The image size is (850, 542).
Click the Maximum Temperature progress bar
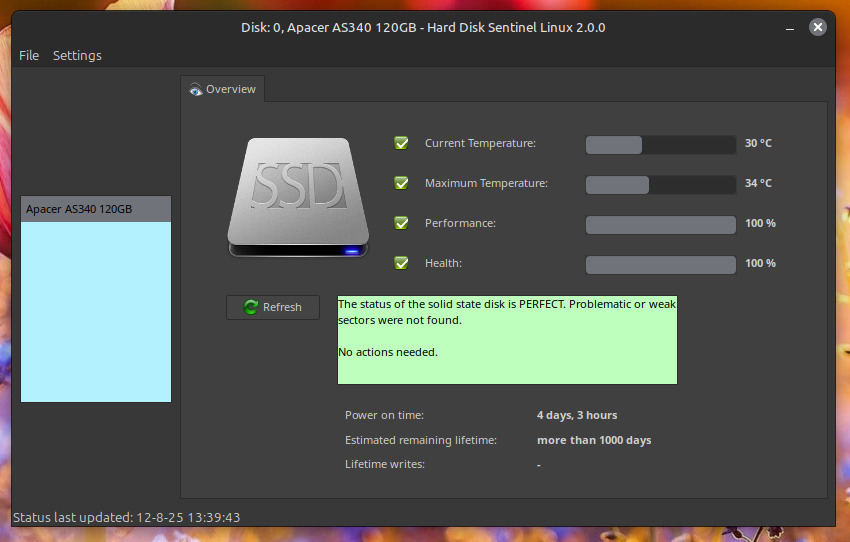(x=661, y=185)
